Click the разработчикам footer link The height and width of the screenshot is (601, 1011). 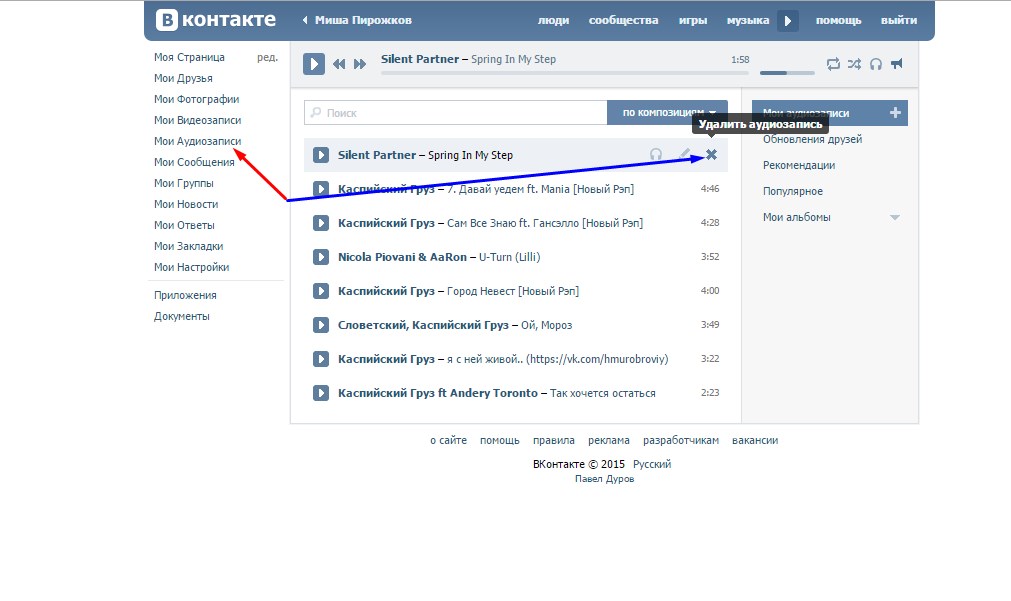(x=681, y=440)
